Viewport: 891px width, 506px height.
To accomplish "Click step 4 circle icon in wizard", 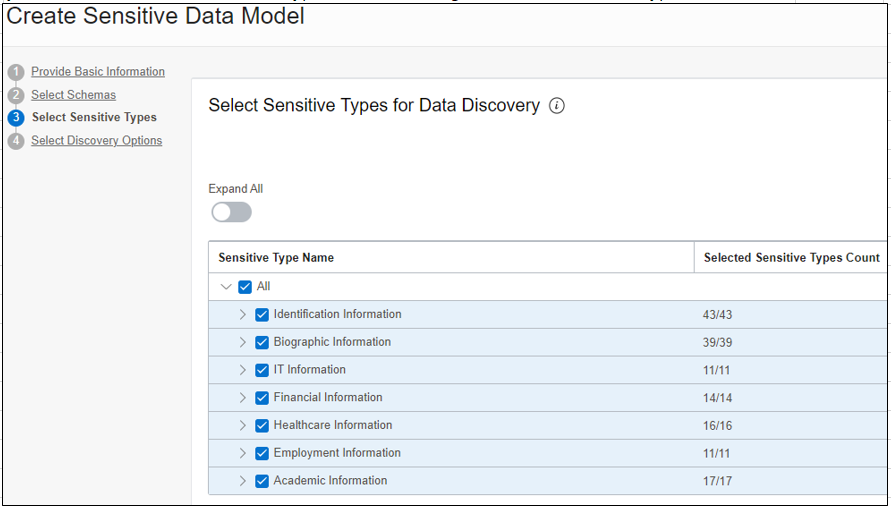I will [15, 141].
